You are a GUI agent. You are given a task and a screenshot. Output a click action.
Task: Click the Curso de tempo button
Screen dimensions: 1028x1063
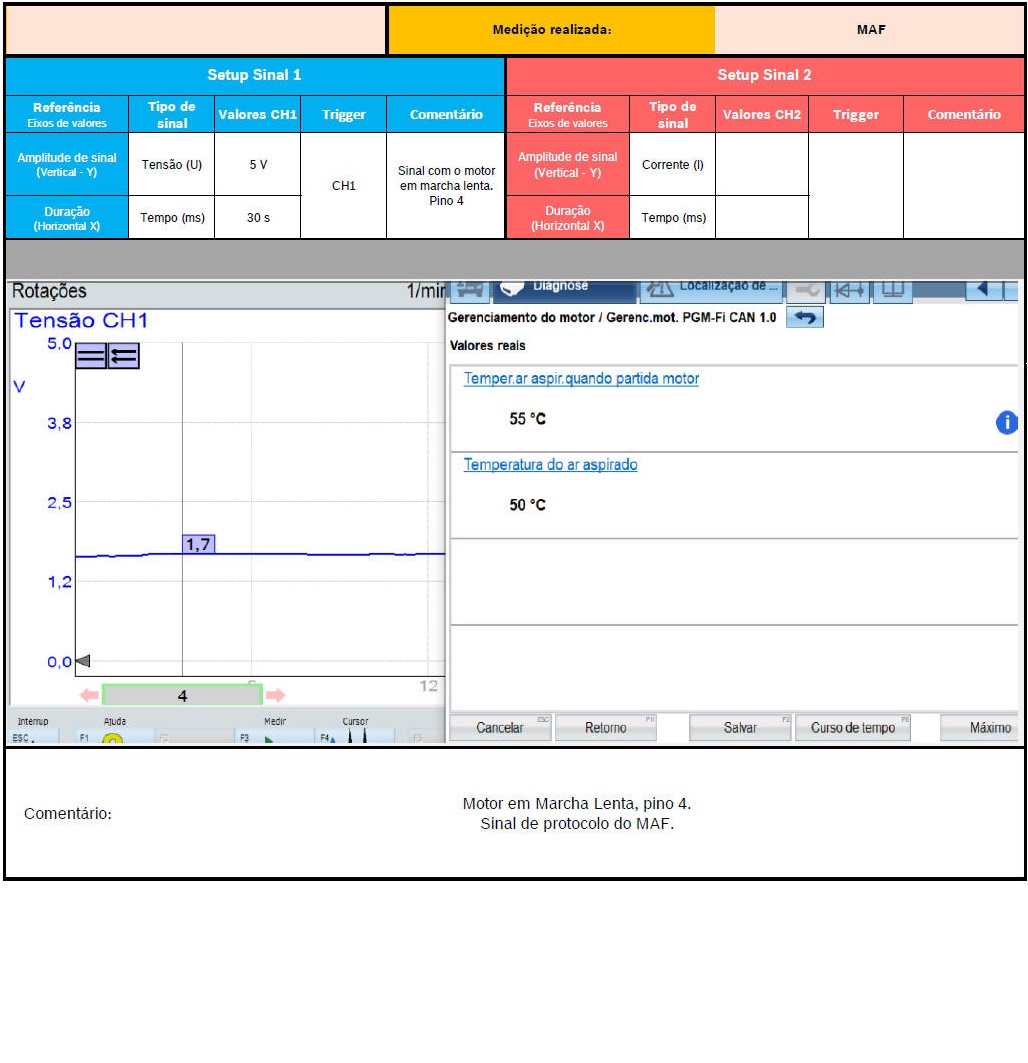click(853, 728)
